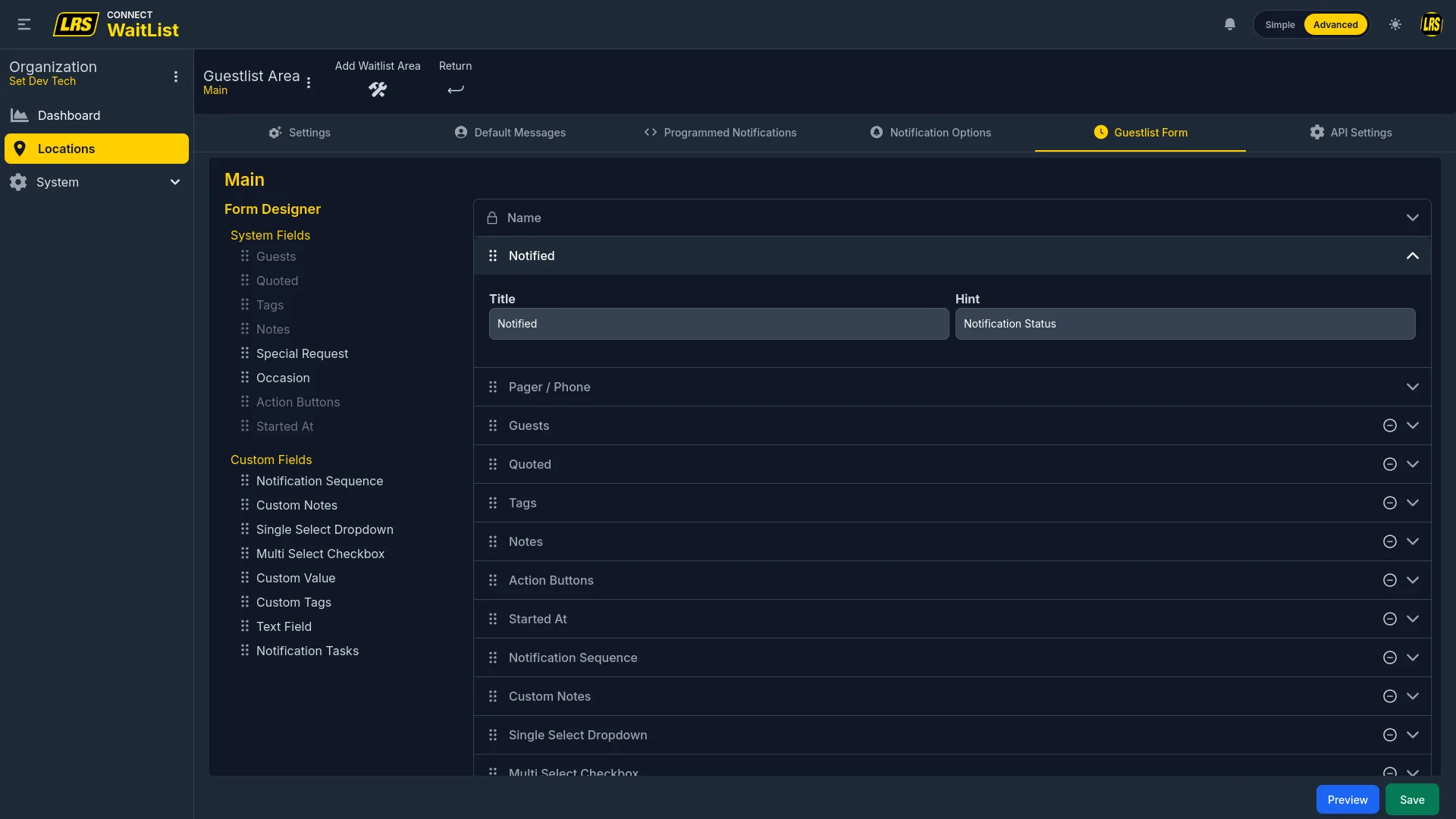Go to Dashboard in the sidebar
Image resolution: width=1456 pixels, height=819 pixels.
(x=96, y=115)
